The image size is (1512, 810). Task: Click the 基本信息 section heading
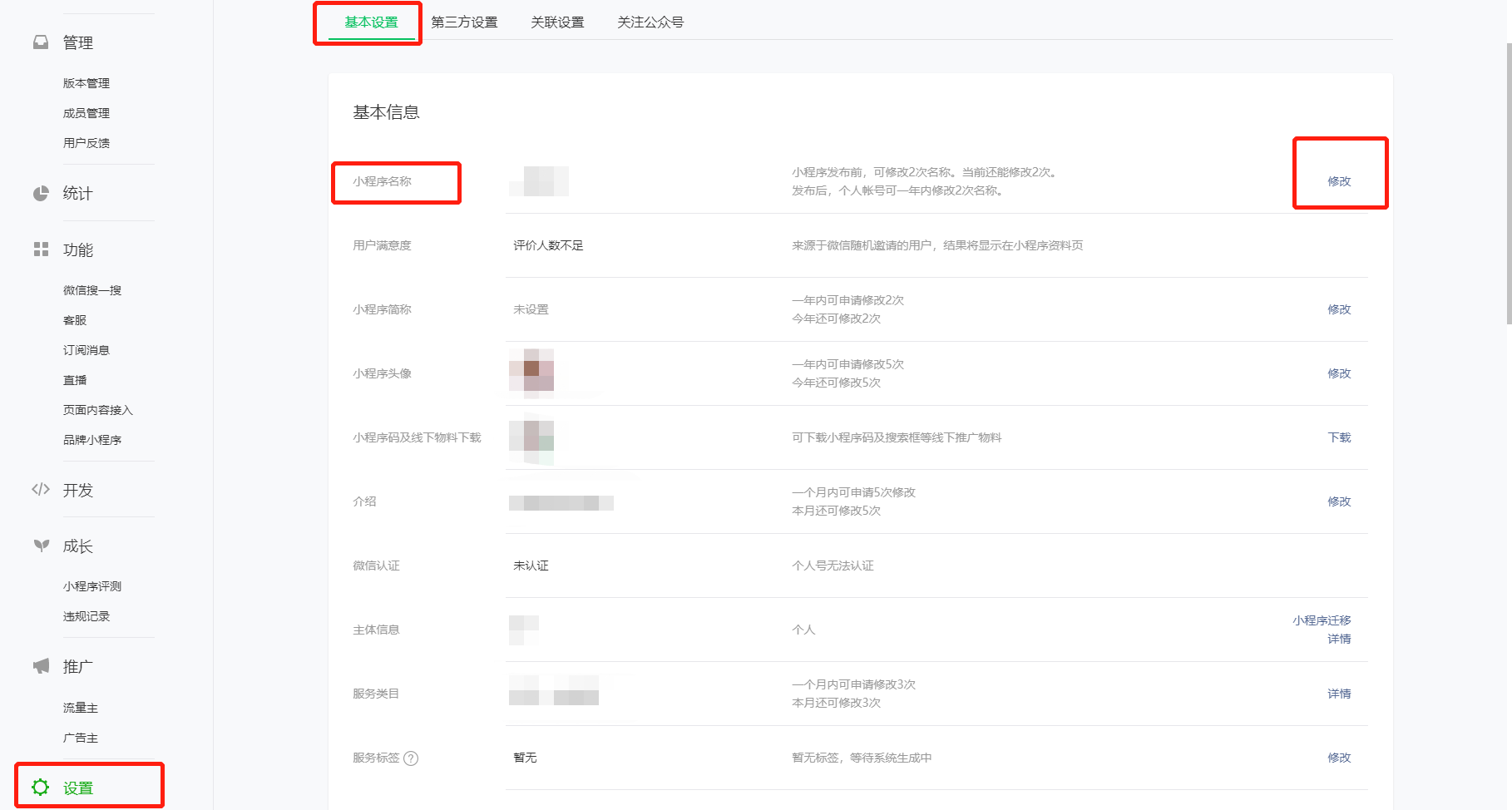pyautogui.click(x=386, y=112)
